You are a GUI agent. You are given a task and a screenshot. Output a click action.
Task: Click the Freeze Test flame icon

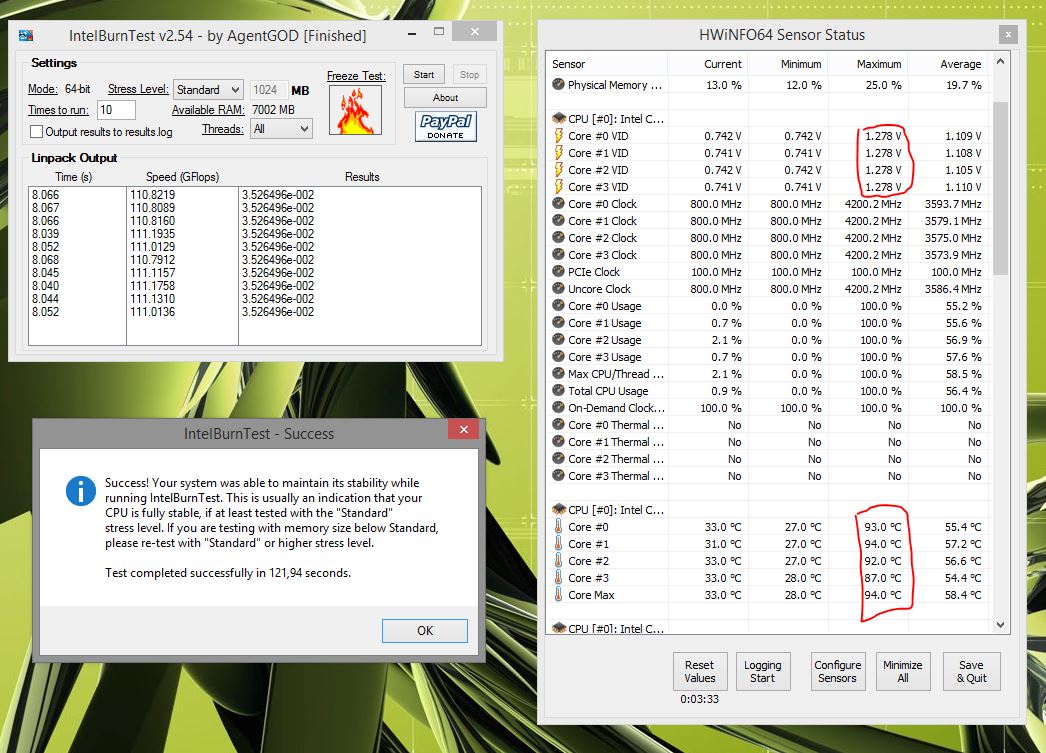[x=356, y=110]
